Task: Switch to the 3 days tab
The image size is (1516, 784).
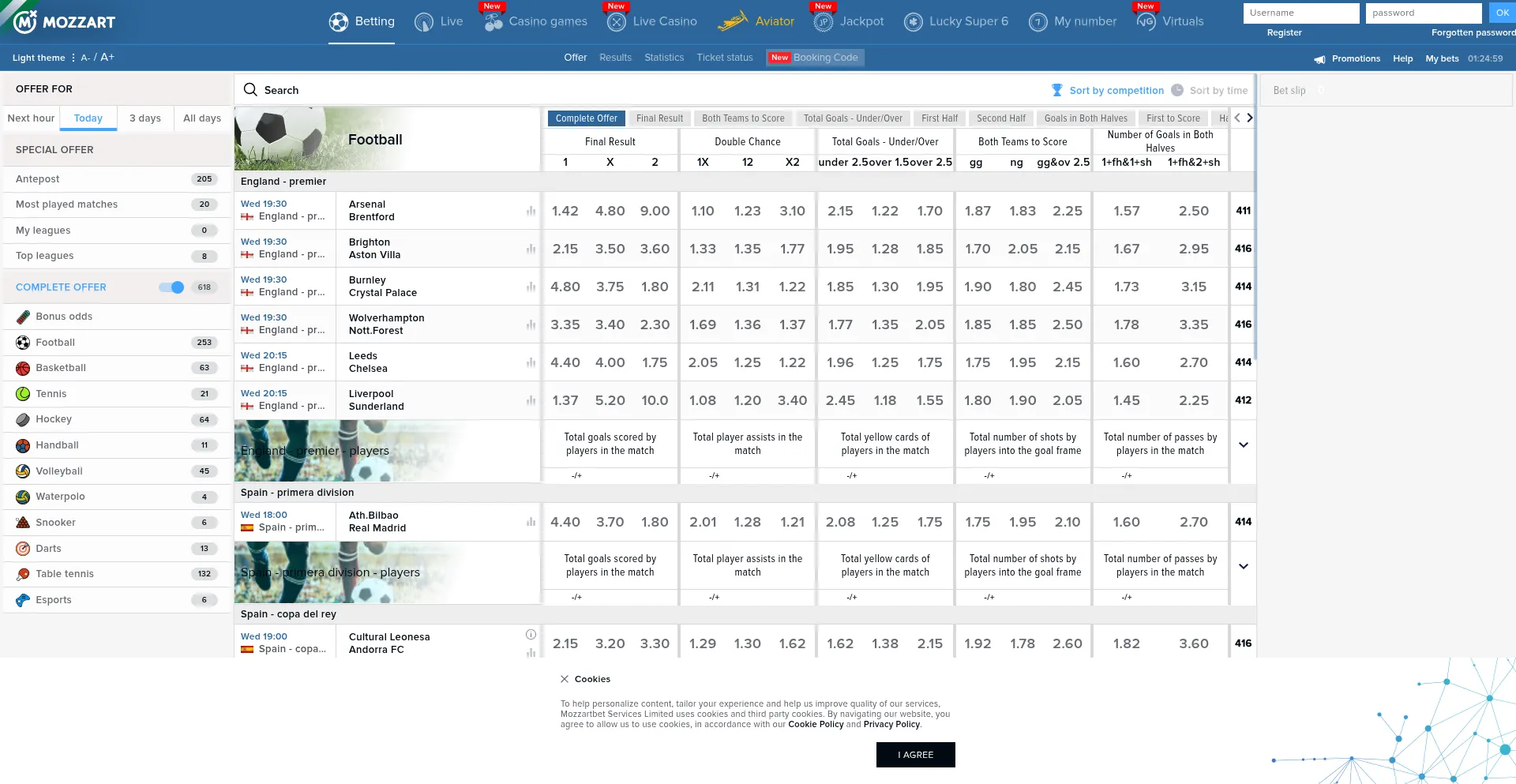Action: (x=145, y=118)
